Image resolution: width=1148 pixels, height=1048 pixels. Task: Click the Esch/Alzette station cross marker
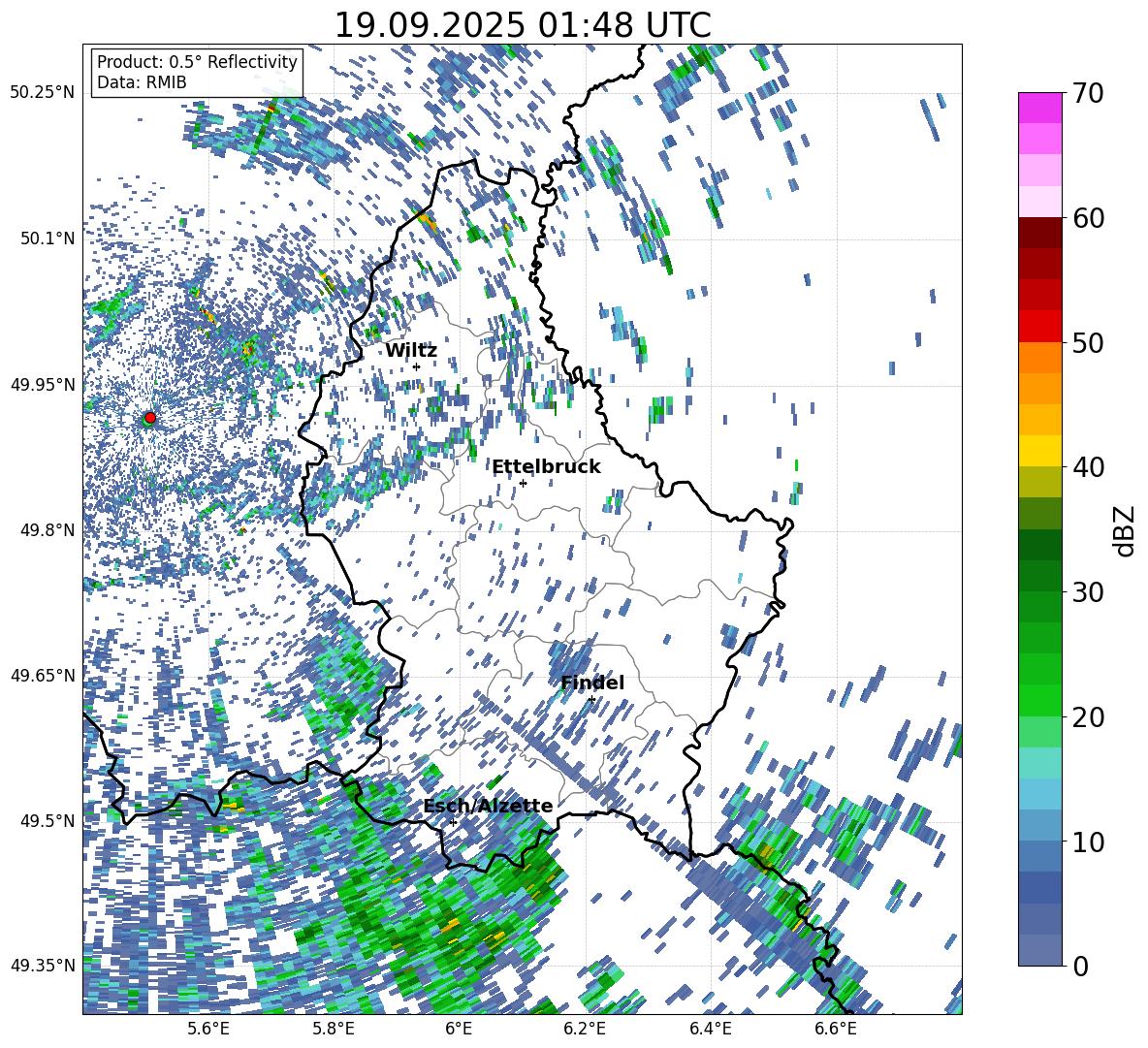pyautogui.click(x=453, y=822)
